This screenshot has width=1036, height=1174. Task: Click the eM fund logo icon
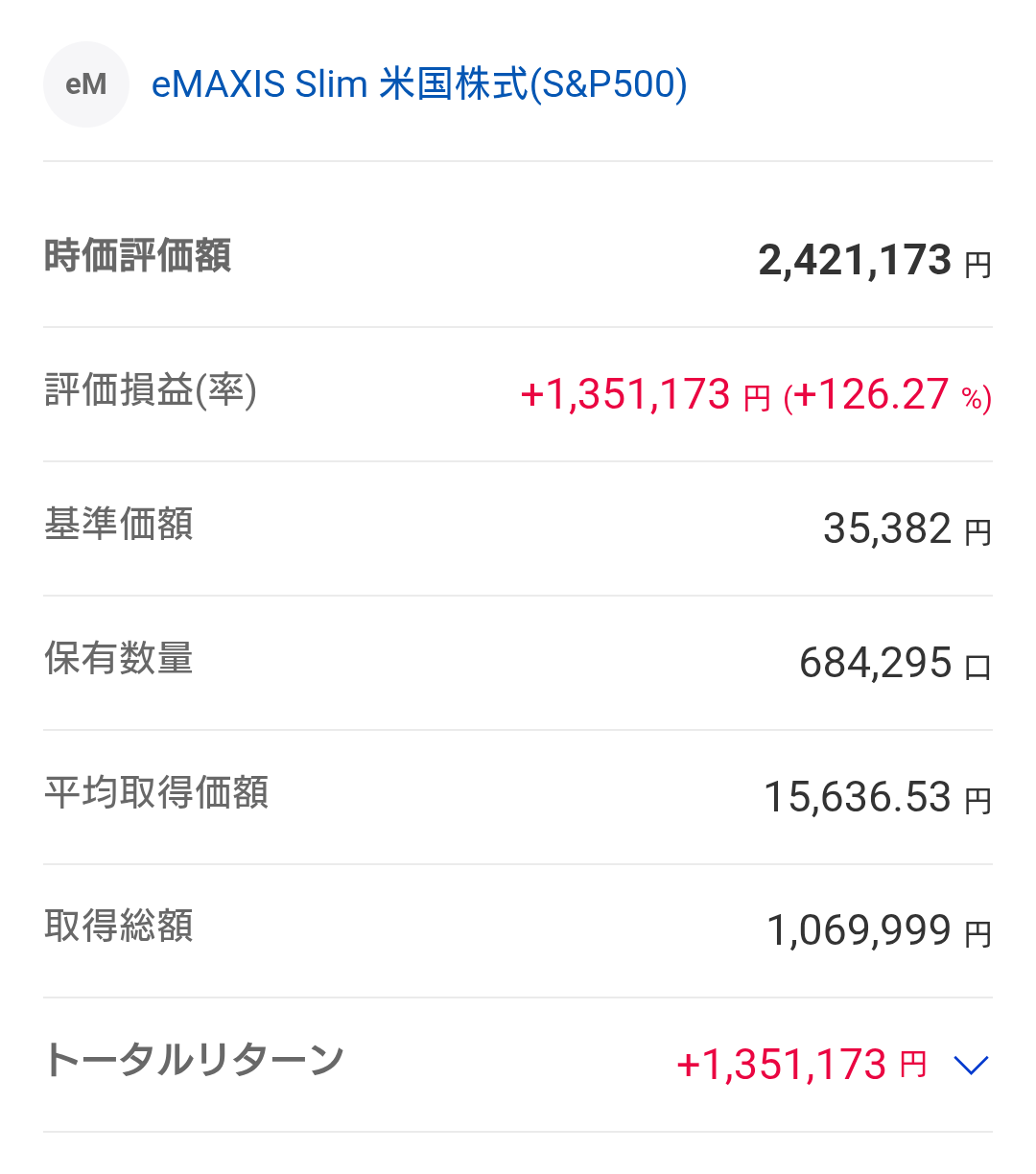86,84
